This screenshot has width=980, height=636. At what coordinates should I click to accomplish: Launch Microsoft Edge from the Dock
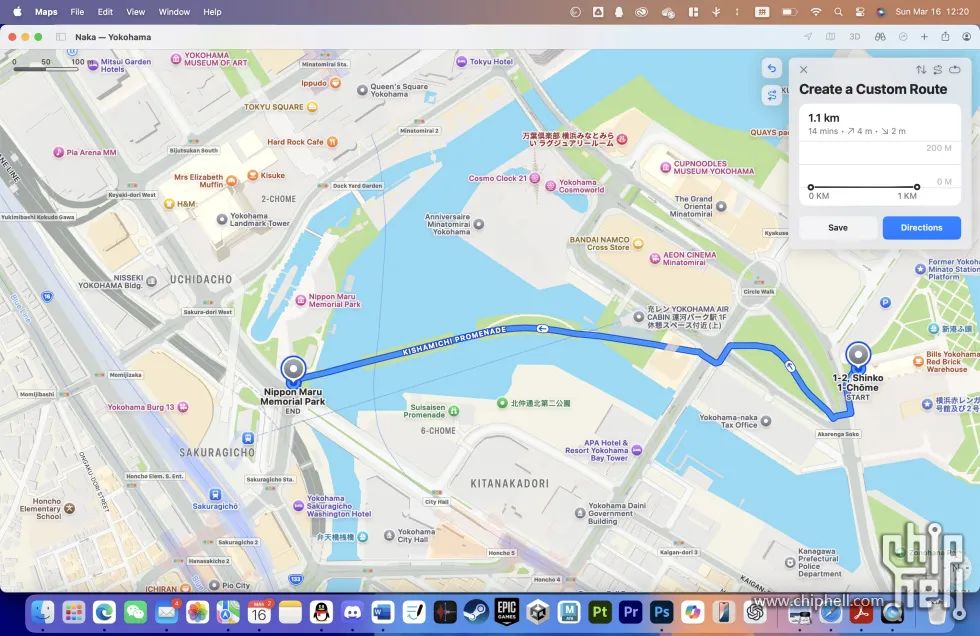point(104,612)
